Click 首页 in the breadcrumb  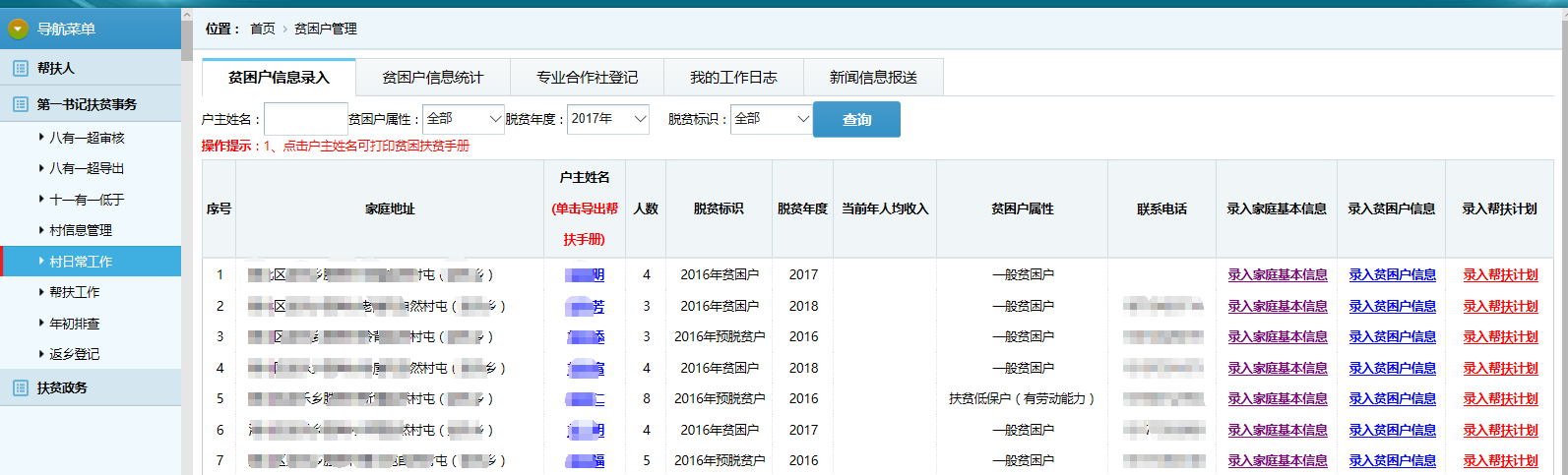click(x=263, y=29)
